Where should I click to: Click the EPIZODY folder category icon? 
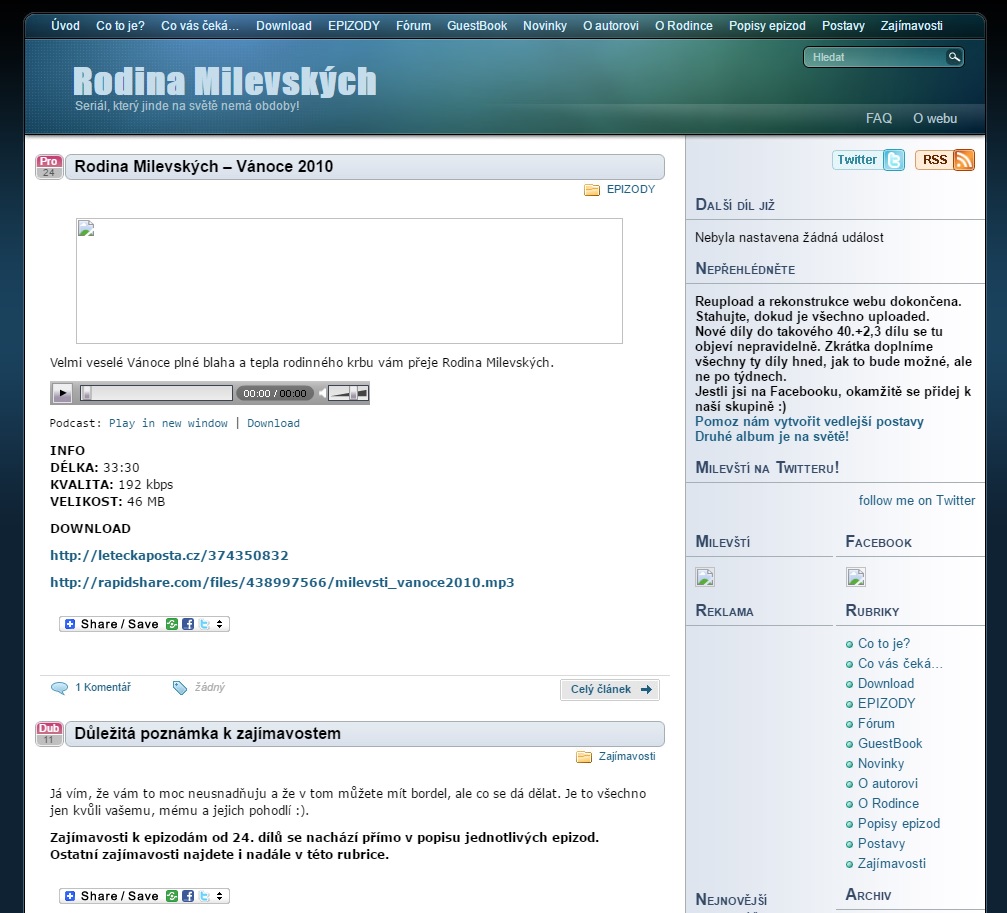pyautogui.click(x=592, y=190)
